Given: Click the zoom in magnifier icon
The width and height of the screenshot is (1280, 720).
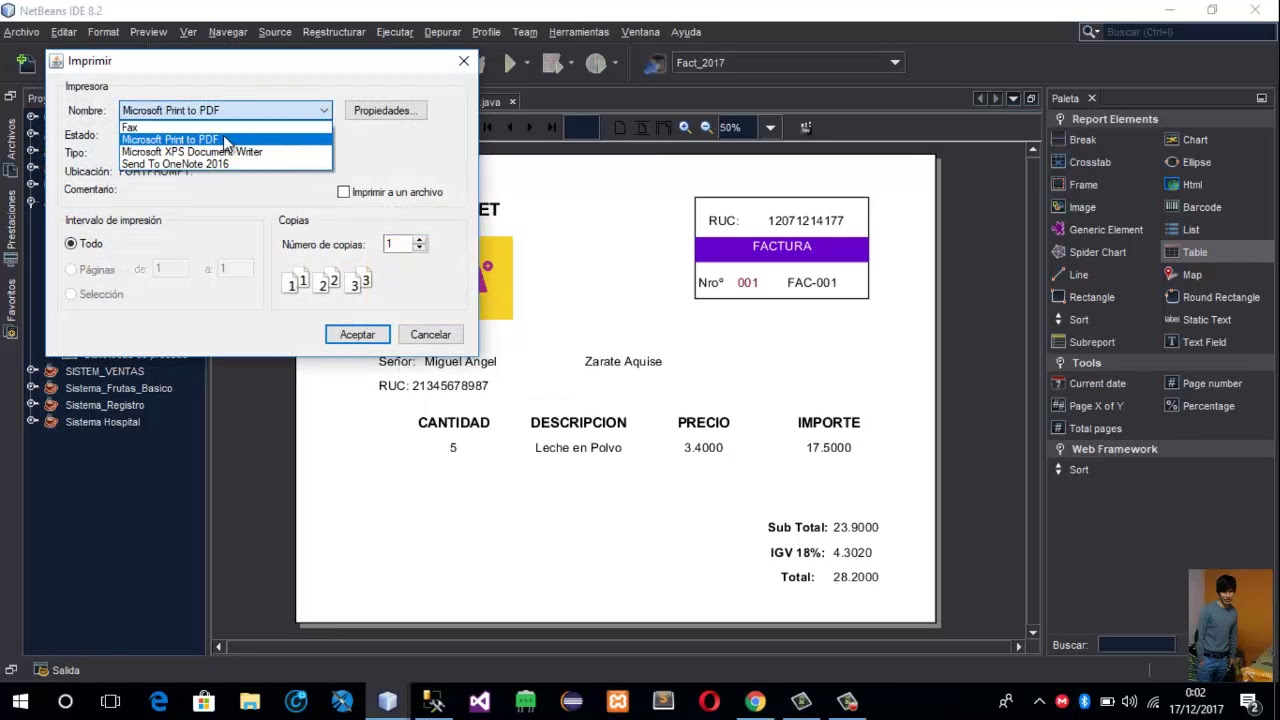Looking at the screenshot, I should point(685,128).
